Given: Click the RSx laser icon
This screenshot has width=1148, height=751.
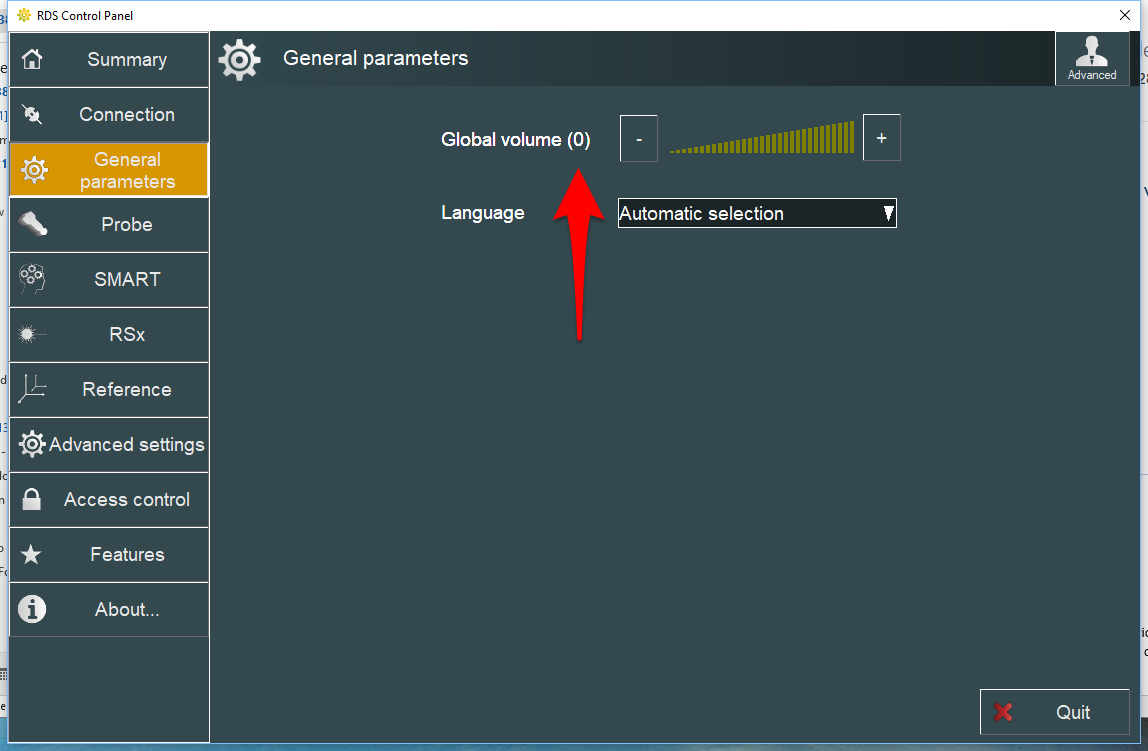Looking at the screenshot, I should [32, 334].
